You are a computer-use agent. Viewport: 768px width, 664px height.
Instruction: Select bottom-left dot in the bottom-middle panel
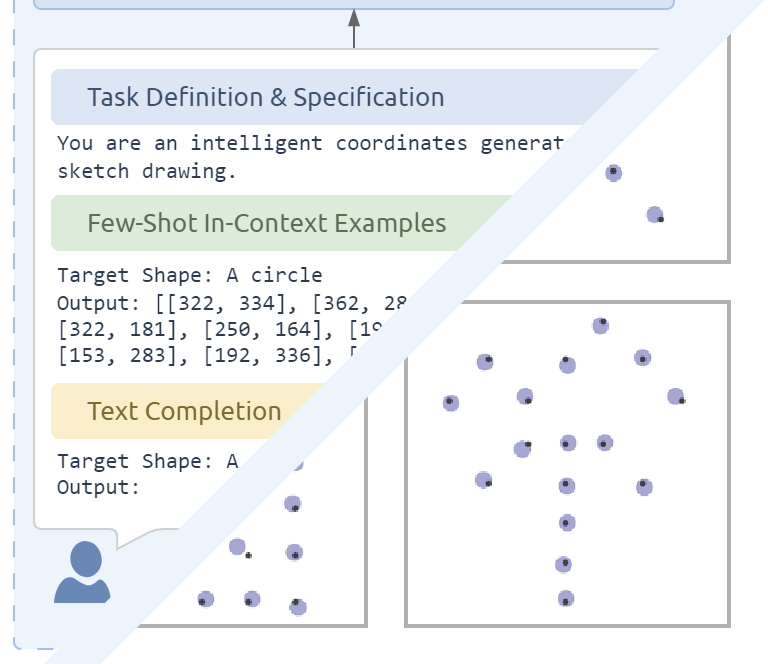pos(205,599)
